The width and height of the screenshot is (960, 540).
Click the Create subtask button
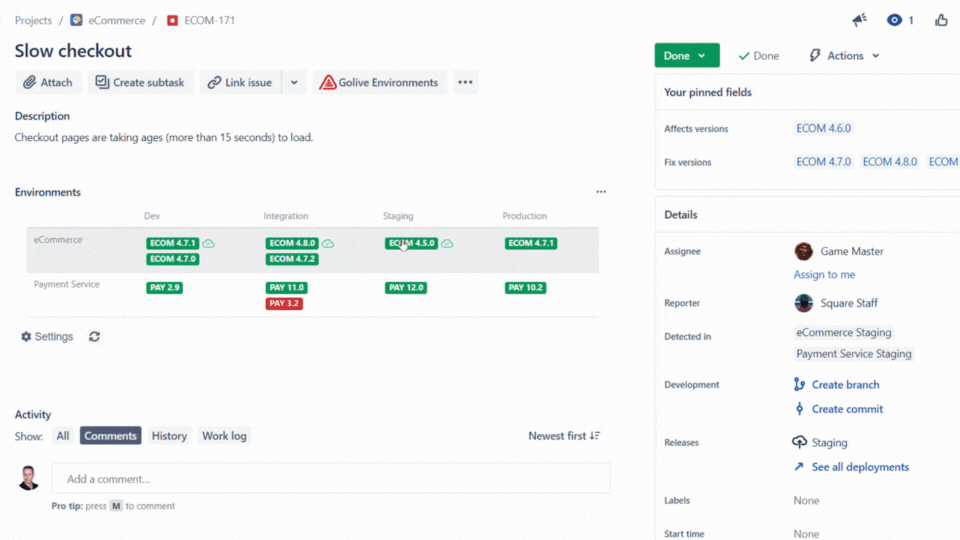point(140,83)
